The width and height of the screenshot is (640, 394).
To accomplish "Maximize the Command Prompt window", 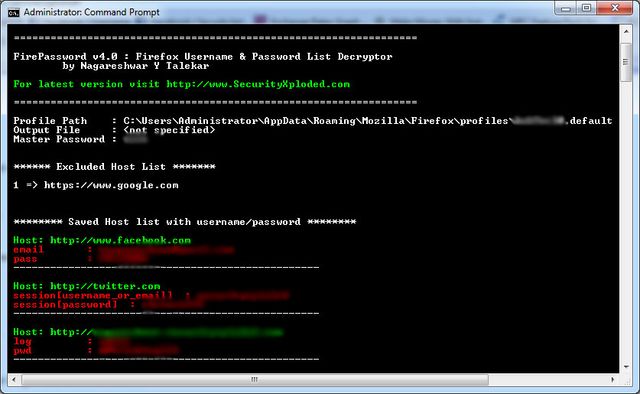I will tap(587, 9).
